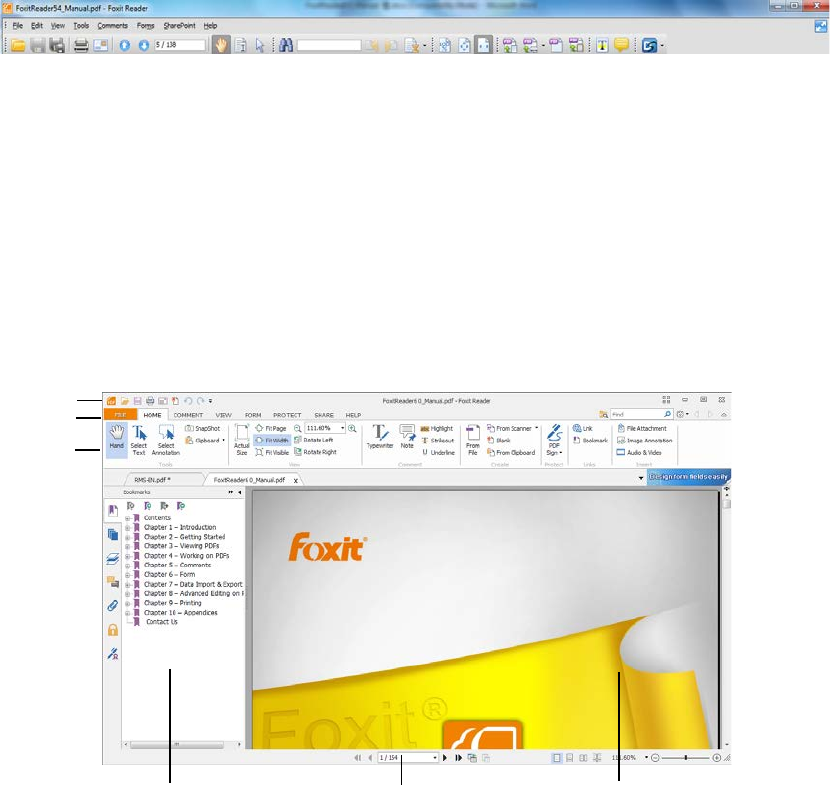Toggle Fit Width view

tap(272, 440)
